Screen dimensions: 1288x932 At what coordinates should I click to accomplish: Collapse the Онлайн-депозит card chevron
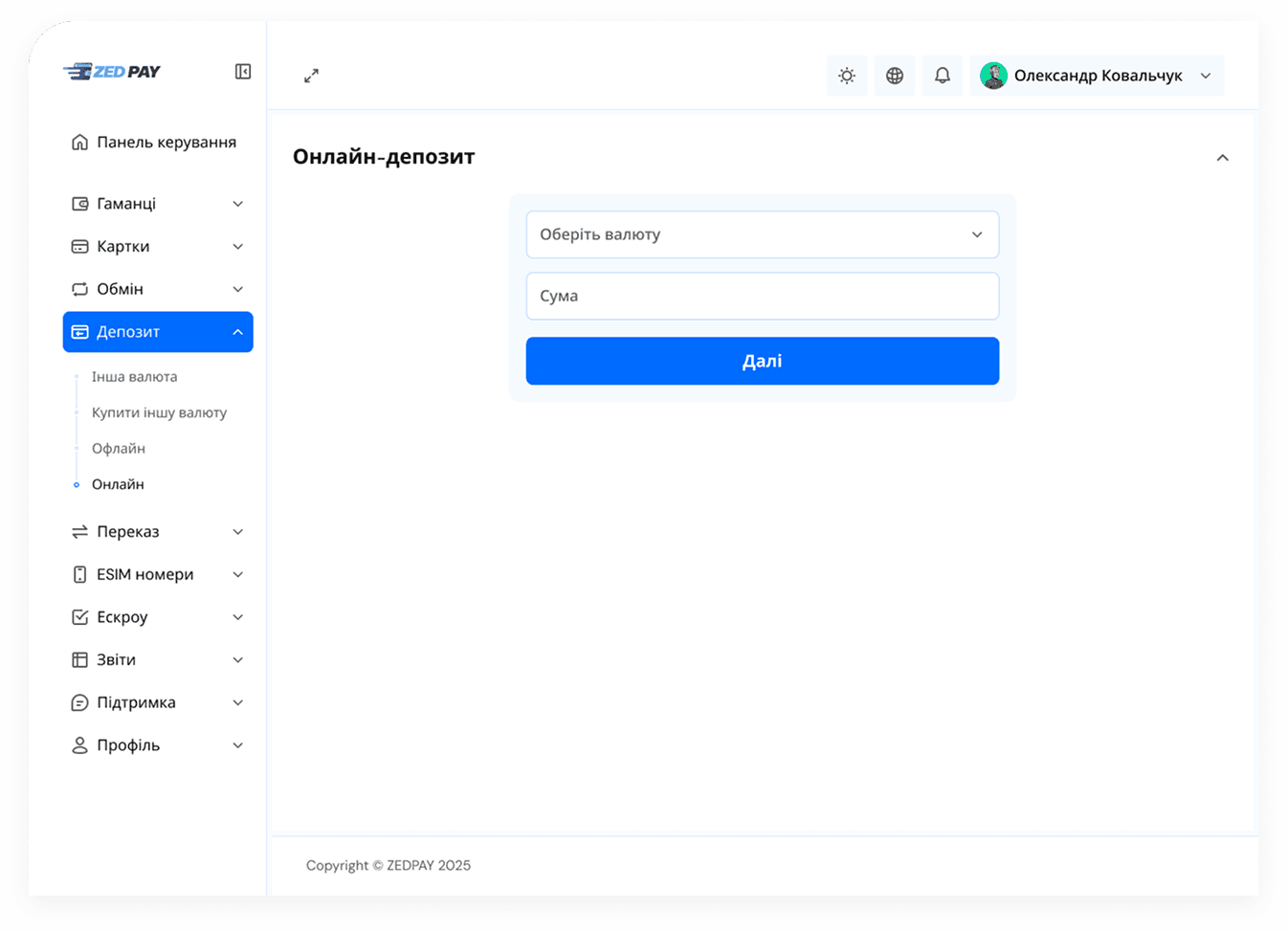[x=1223, y=158]
